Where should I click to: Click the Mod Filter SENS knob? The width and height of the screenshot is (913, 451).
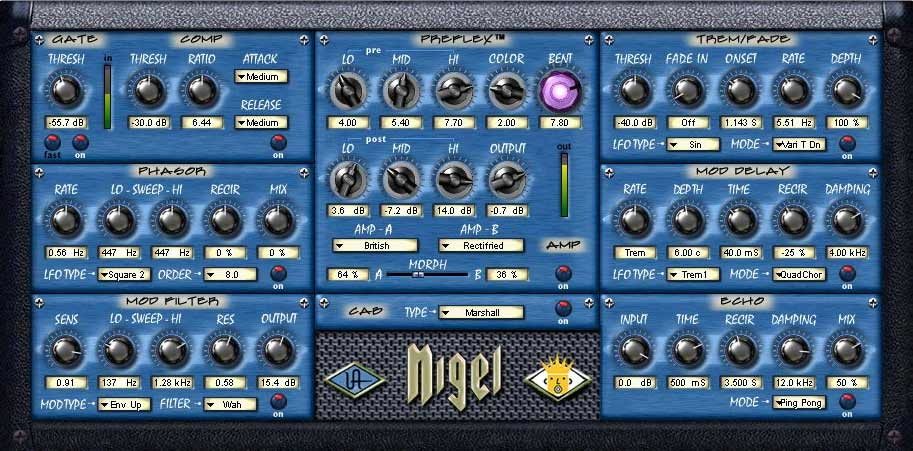[66, 350]
